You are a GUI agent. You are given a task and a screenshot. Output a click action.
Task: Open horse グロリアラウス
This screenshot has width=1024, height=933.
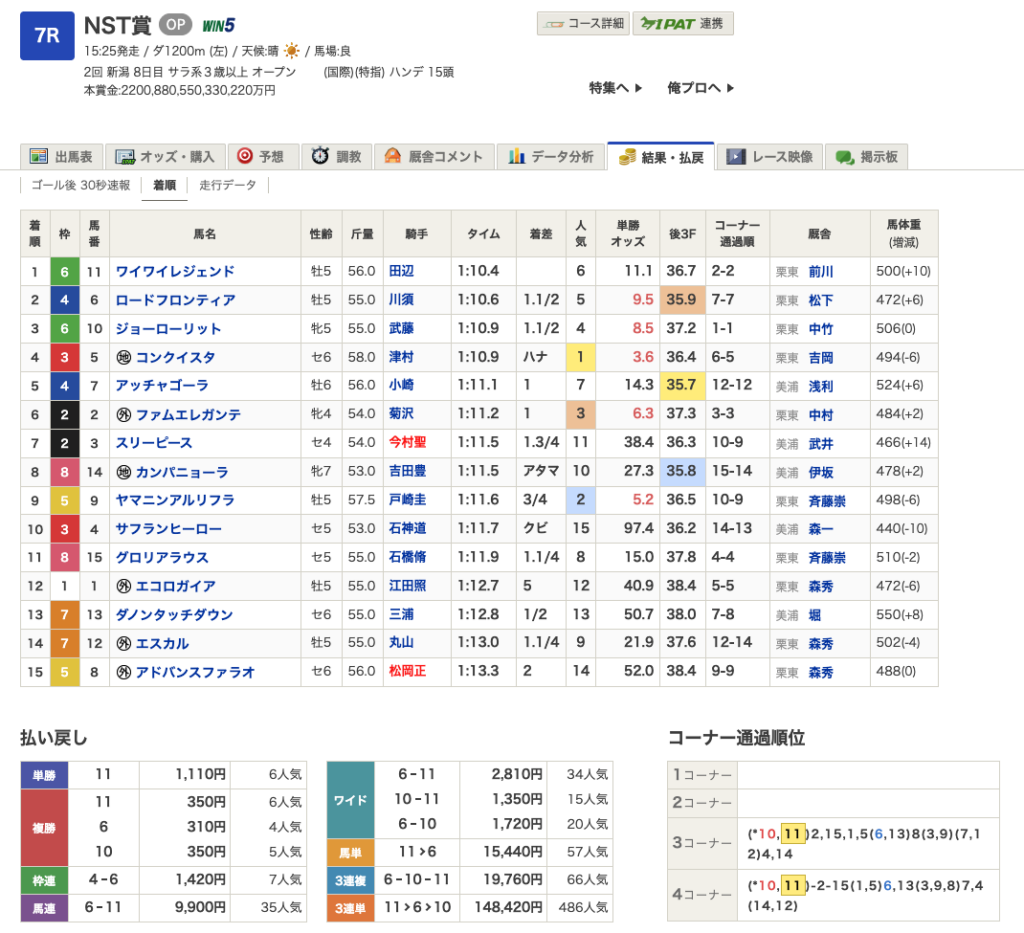162,558
